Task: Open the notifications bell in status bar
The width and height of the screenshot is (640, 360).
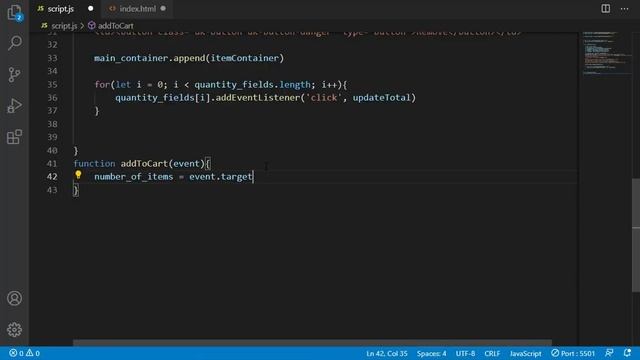Action: click(x=627, y=353)
